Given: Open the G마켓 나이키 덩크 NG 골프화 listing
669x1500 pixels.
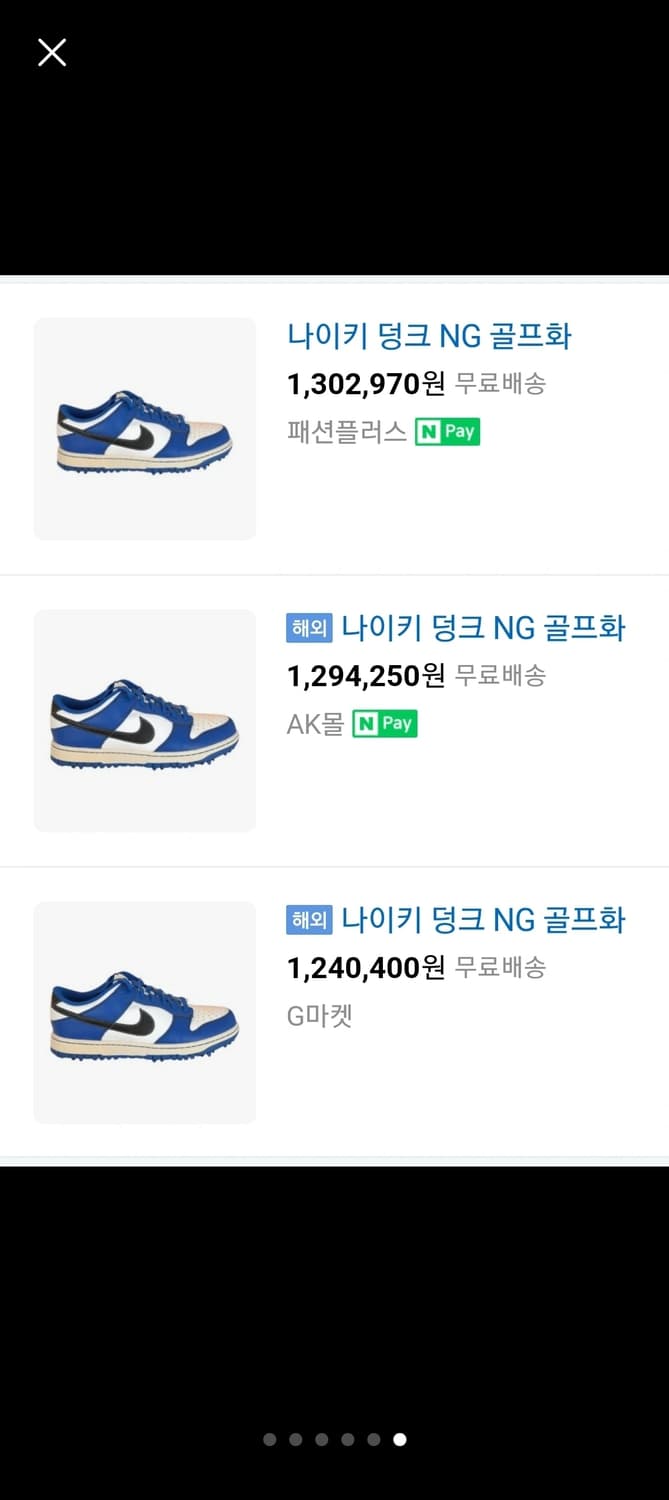Looking at the screenshot, I should tap(482, 919).
